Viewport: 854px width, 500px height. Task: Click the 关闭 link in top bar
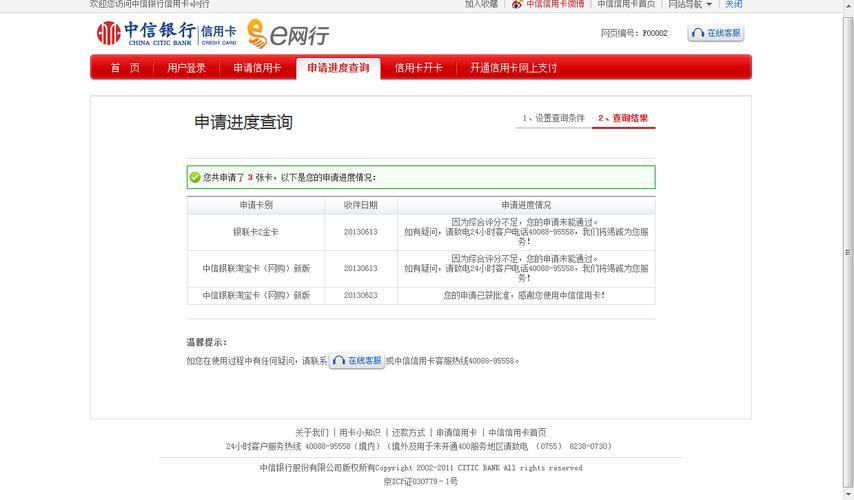click(x=733, y=4)
